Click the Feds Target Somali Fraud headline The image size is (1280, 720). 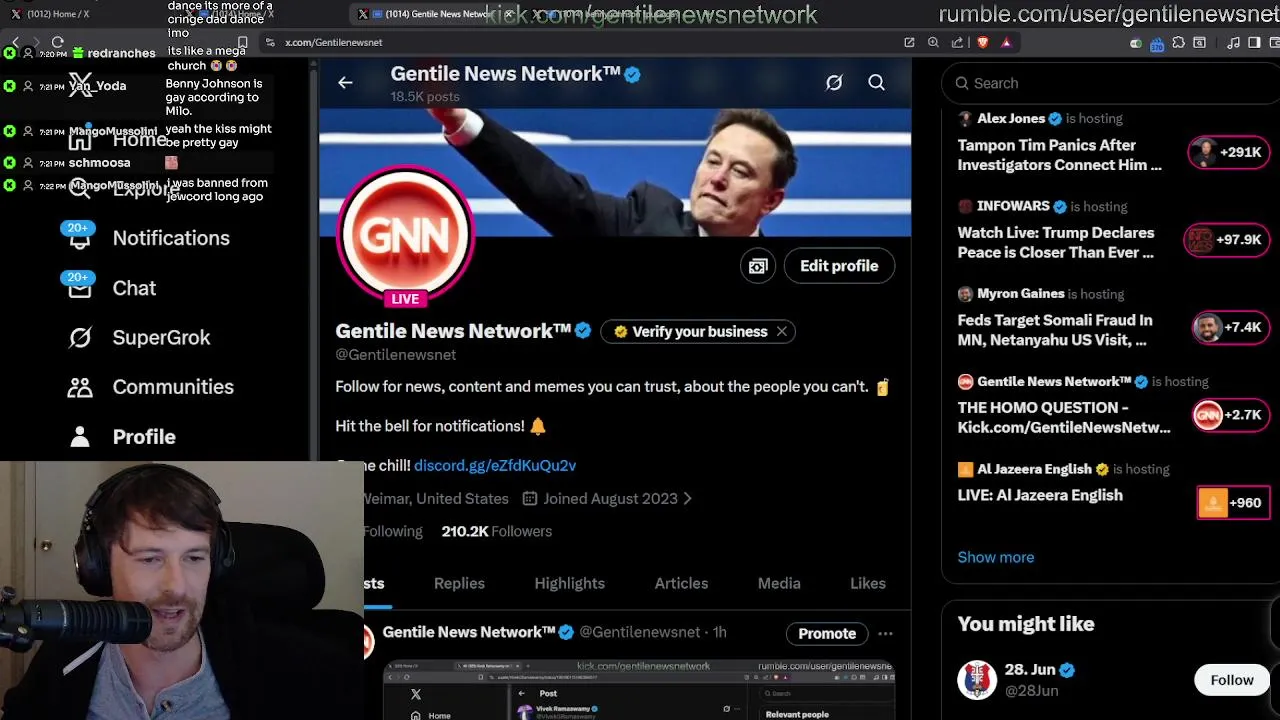click(x=1055, y=330)
